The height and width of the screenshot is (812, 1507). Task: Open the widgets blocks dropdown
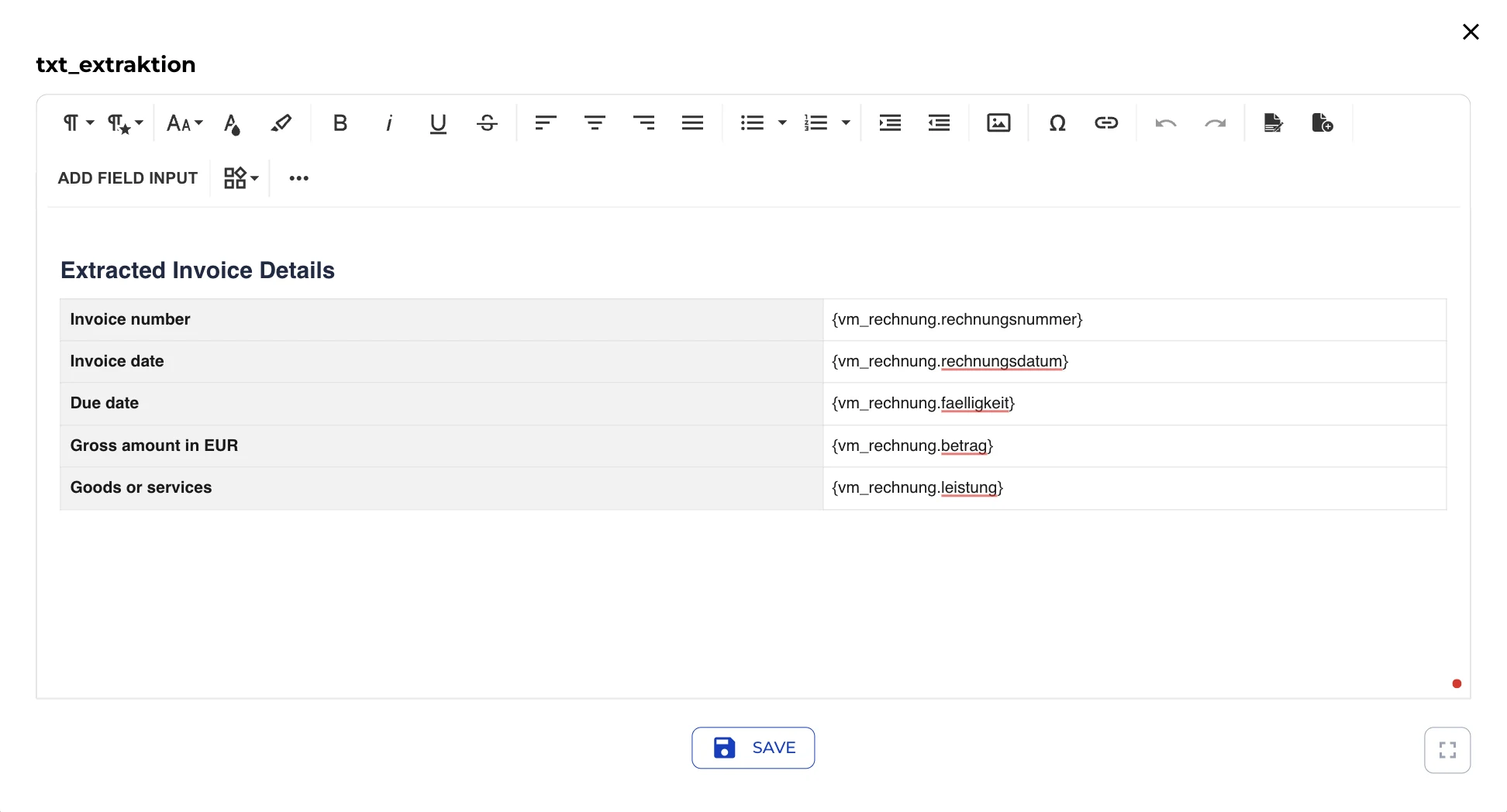(x=241, y=178)
